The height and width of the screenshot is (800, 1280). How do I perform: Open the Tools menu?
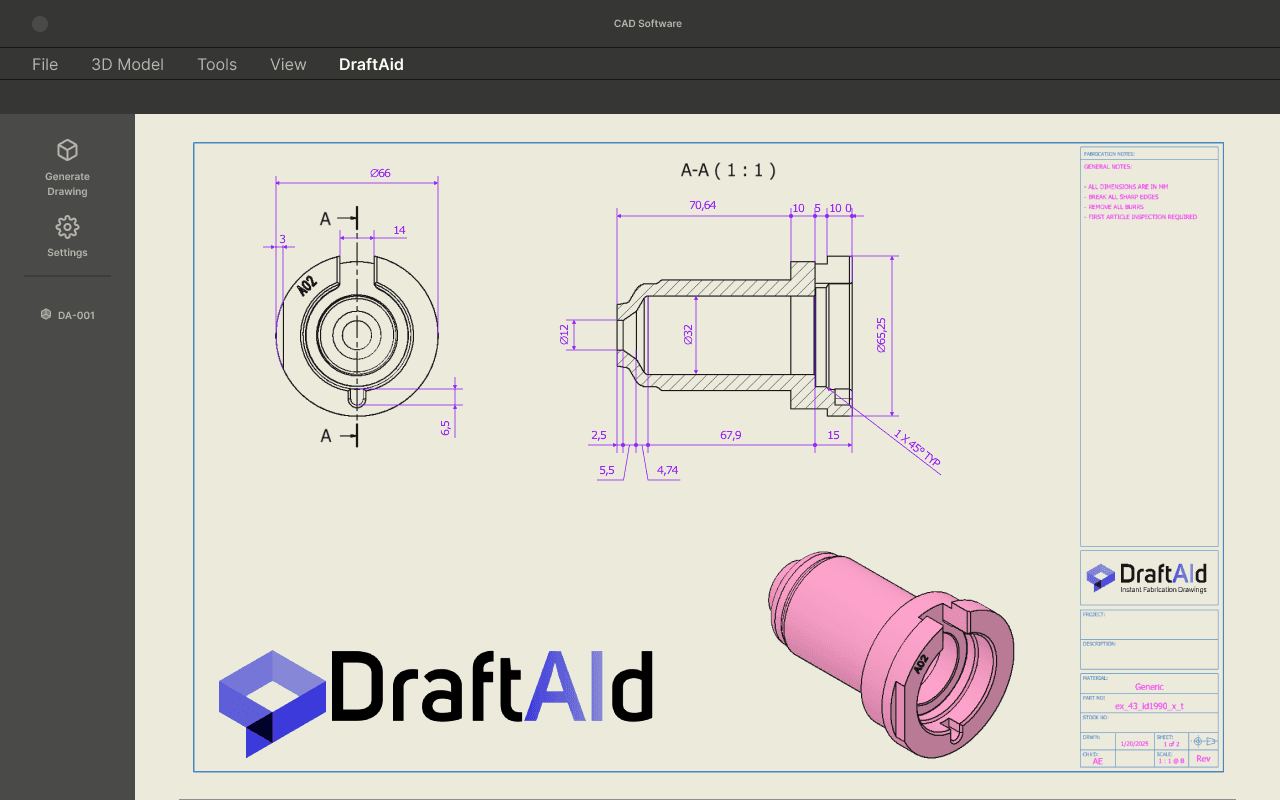pos(217,64)
